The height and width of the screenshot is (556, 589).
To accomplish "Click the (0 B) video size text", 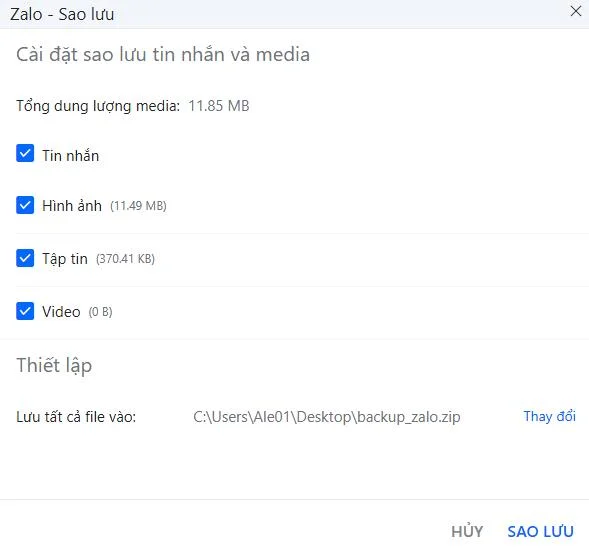I will coord(100,312).
